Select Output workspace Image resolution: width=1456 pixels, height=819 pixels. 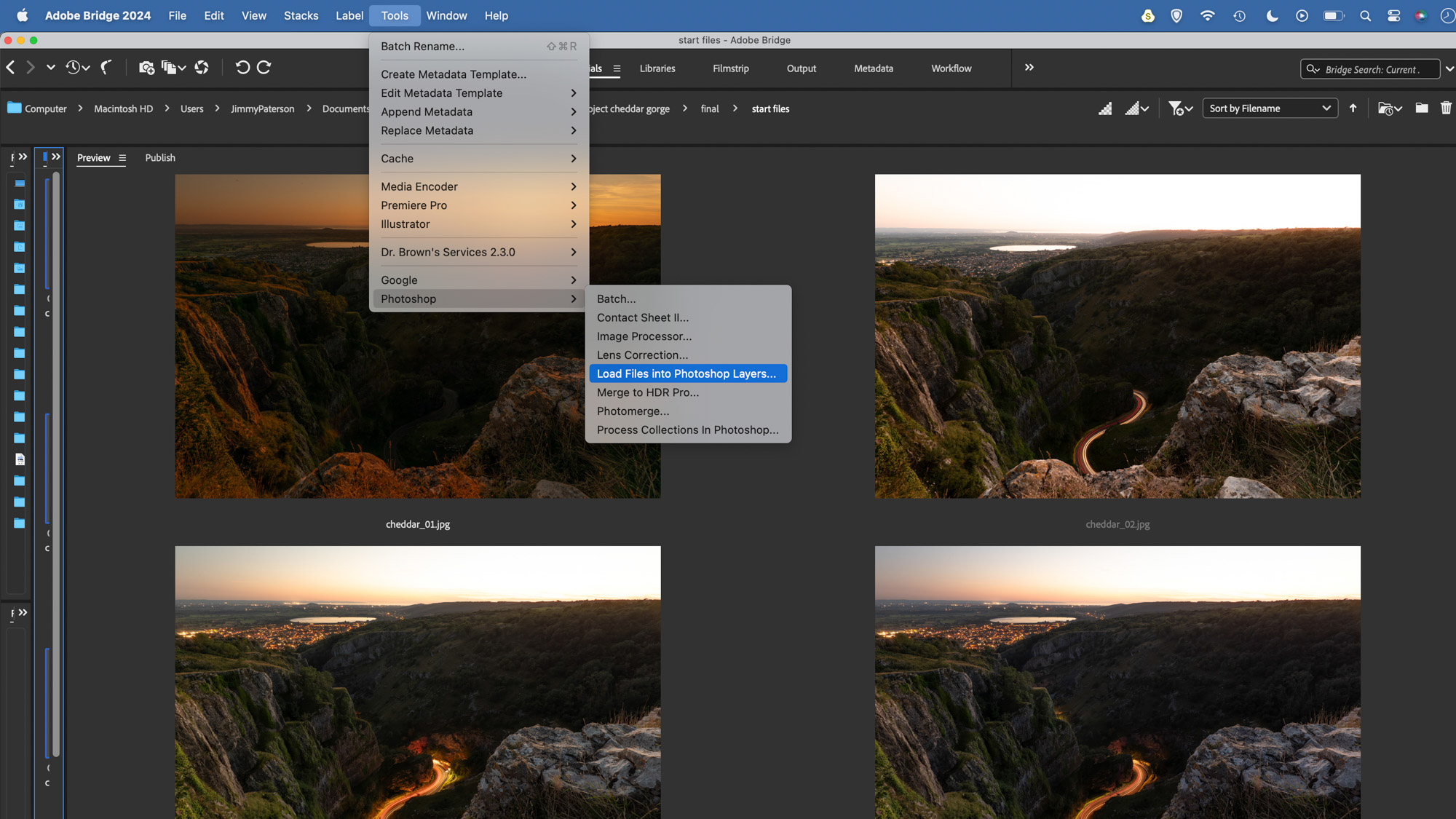click(x=802, y=68)
